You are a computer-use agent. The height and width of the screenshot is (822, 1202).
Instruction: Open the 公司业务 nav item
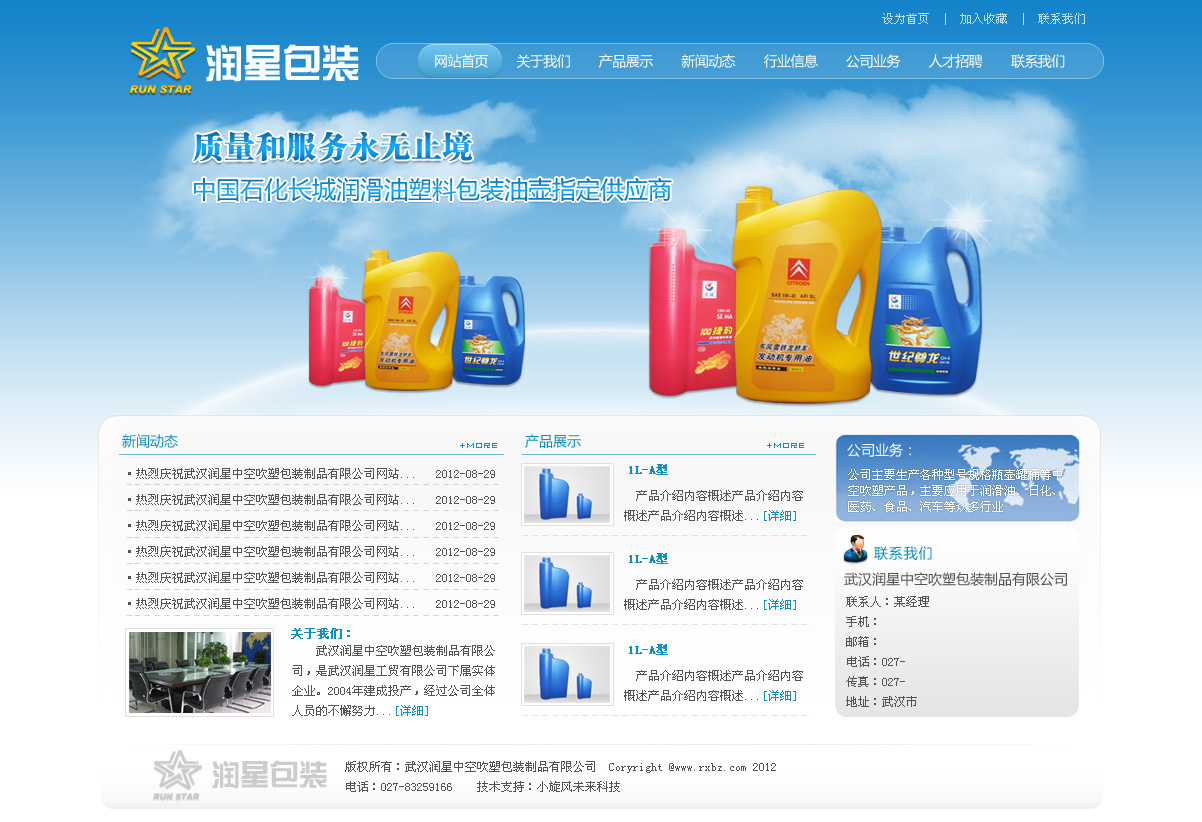(873, 61)
